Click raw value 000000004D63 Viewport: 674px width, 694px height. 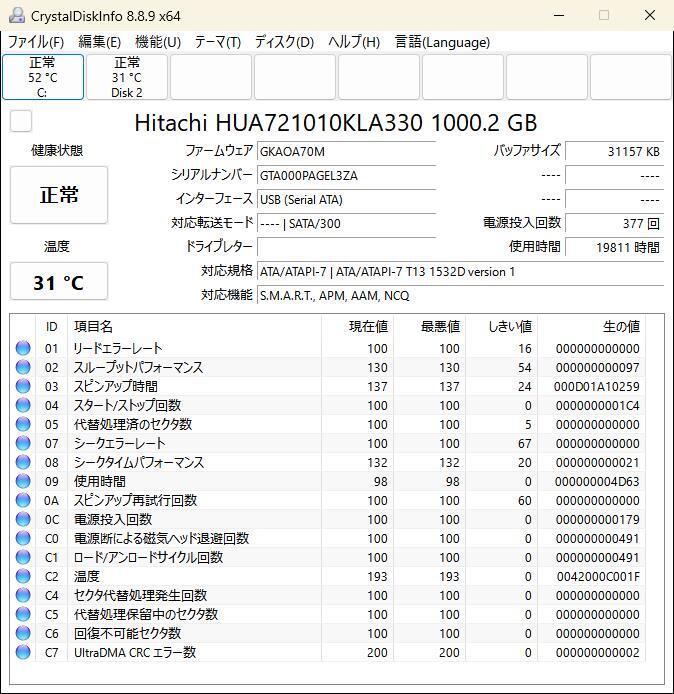point(597,482)
